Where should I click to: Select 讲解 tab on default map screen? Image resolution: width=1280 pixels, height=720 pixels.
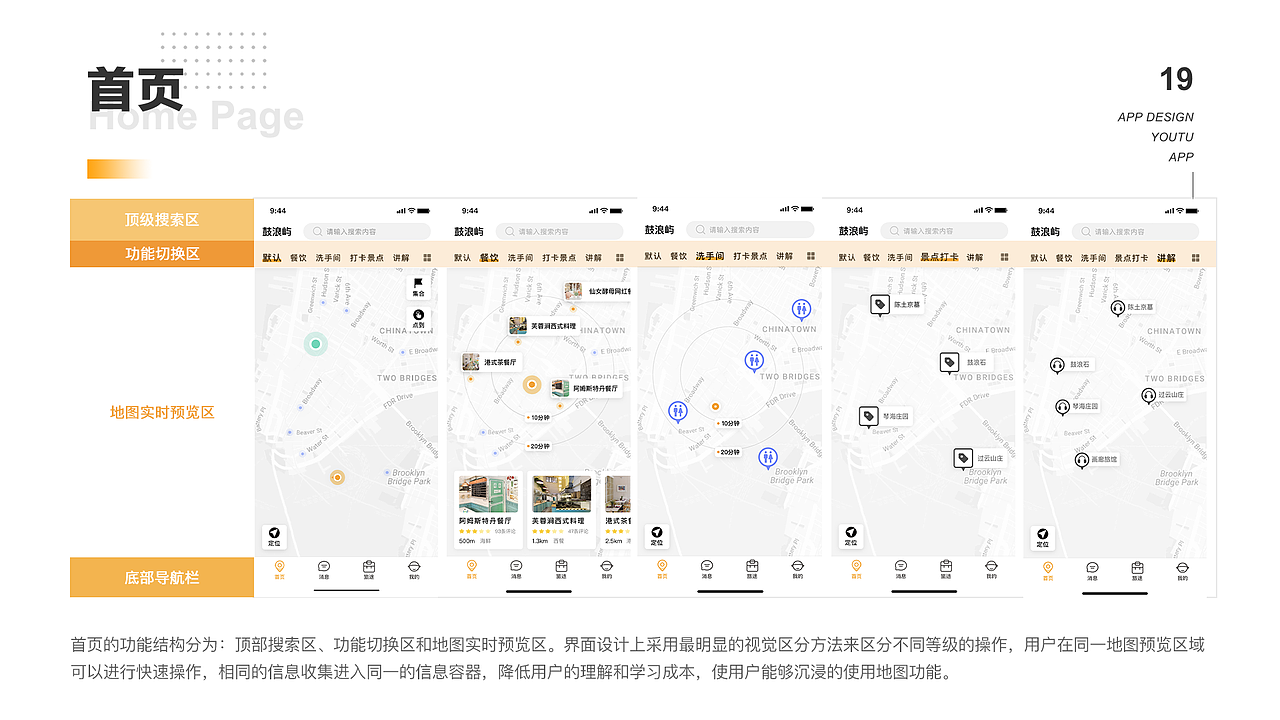(x=401, y=258)
